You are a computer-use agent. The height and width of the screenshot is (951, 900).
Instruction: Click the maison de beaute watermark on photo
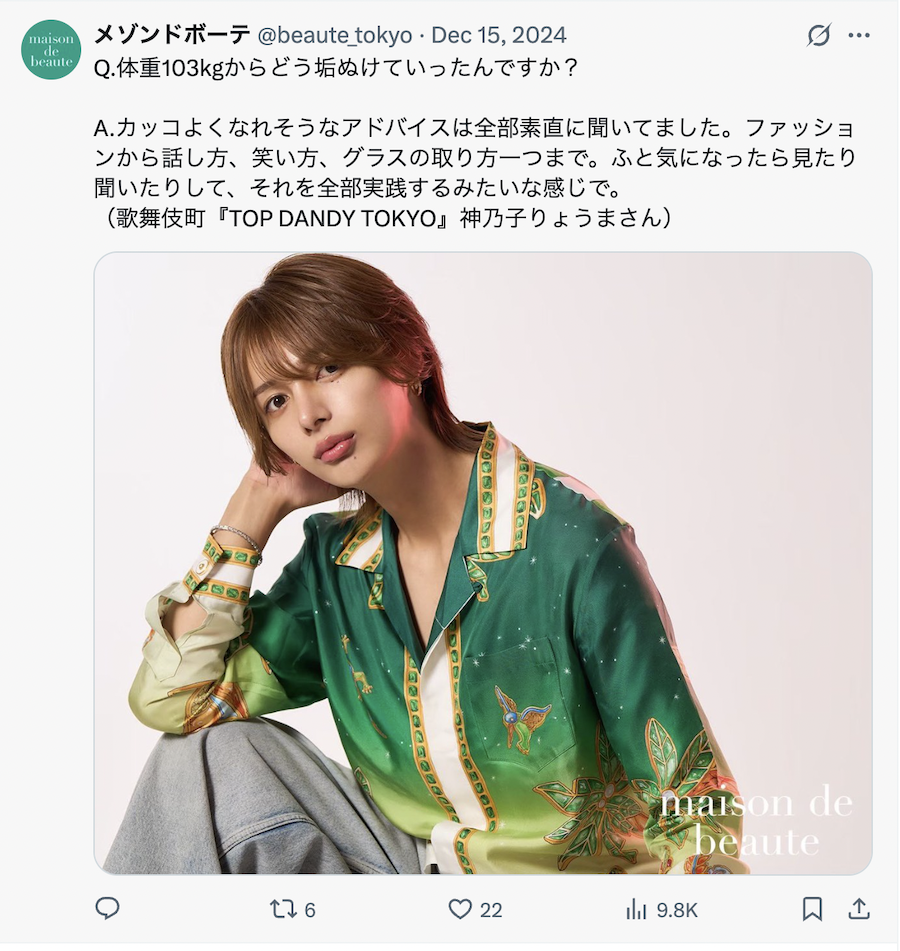(x=756, y=822)
